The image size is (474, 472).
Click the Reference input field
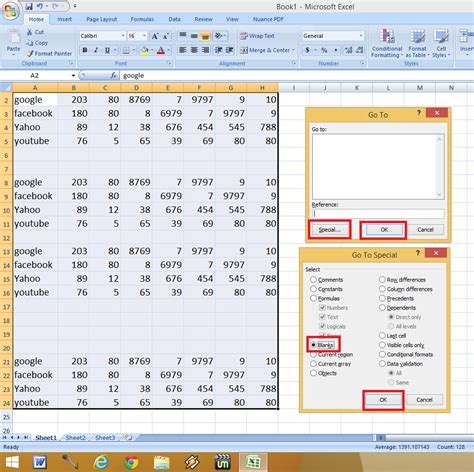click(x=378, y=214)
